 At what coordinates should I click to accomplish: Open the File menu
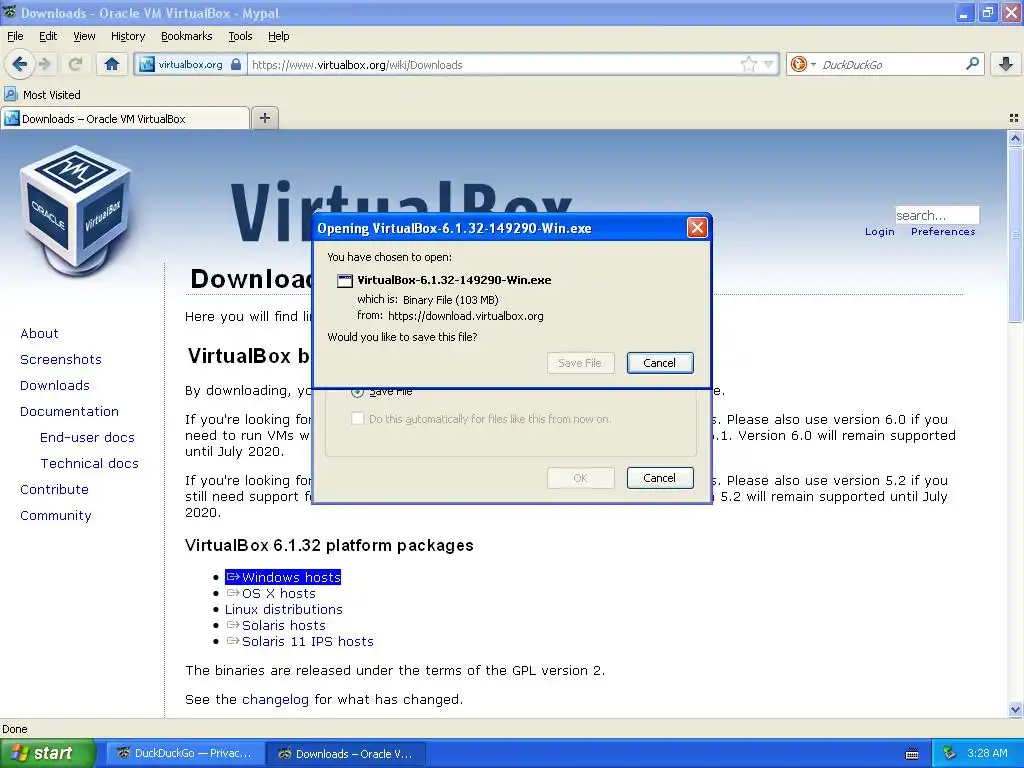(15, 36)
